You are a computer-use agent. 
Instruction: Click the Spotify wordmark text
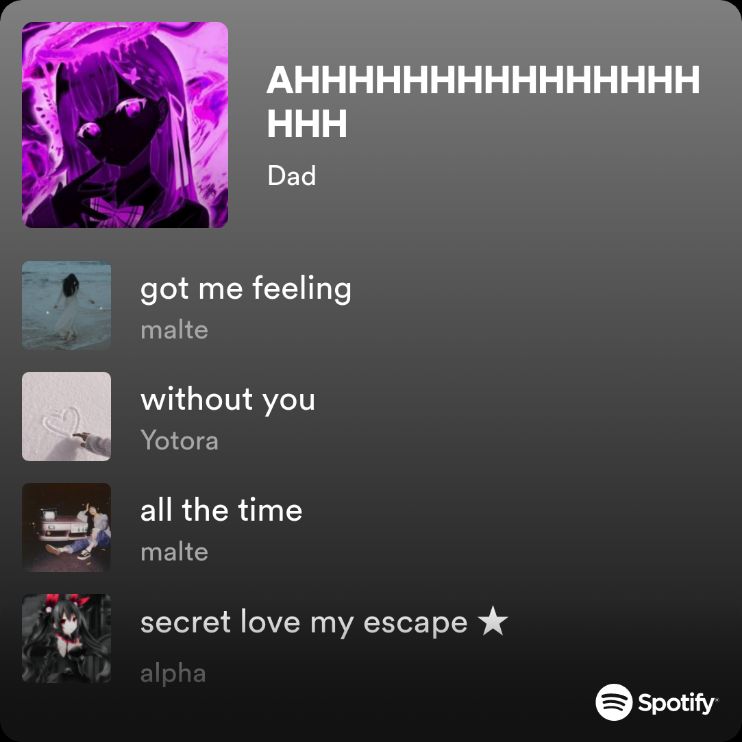click(x=677, y=704)
